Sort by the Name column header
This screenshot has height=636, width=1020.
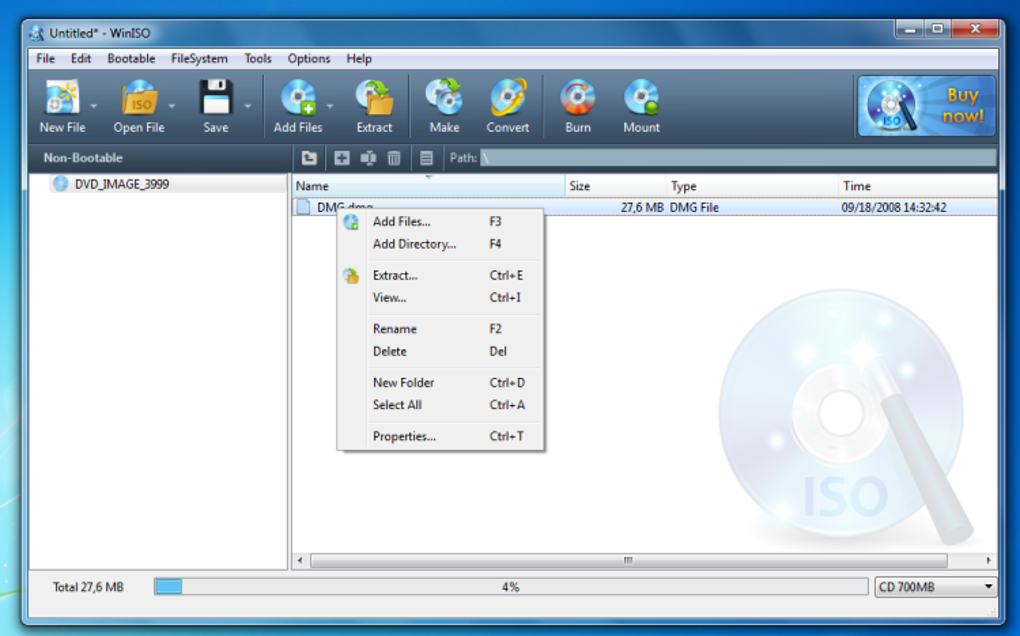click(429, 186)
